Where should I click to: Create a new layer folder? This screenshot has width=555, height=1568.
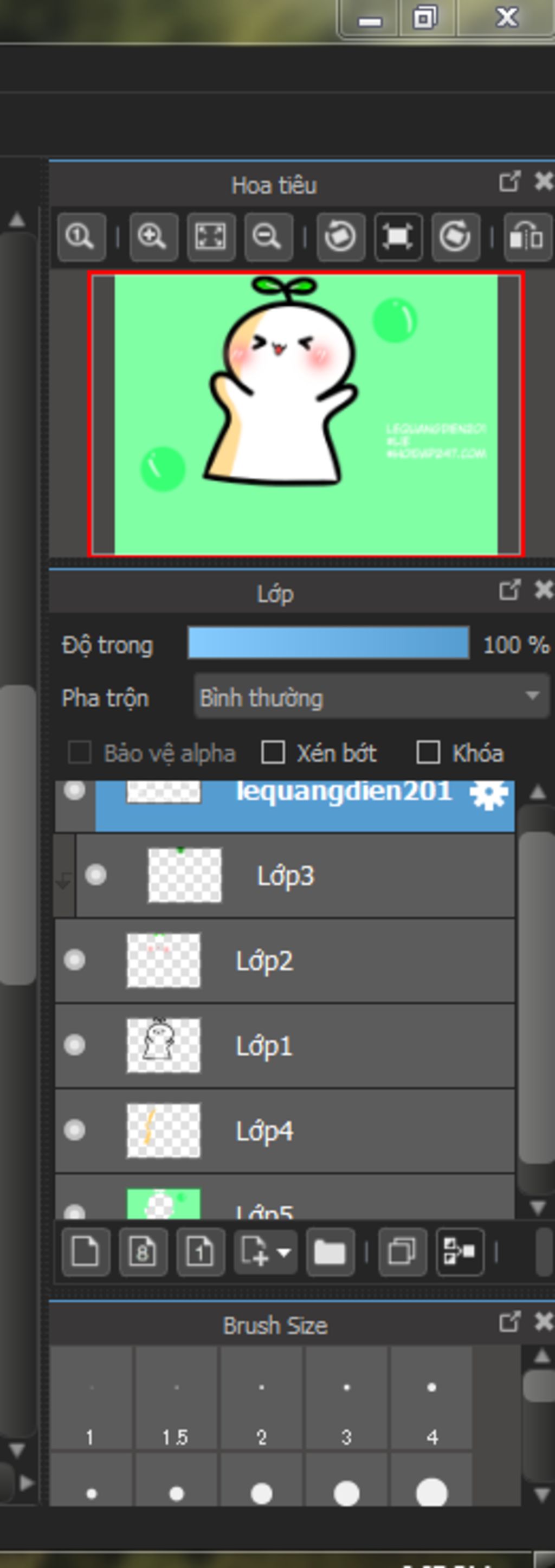point(330,1252)
